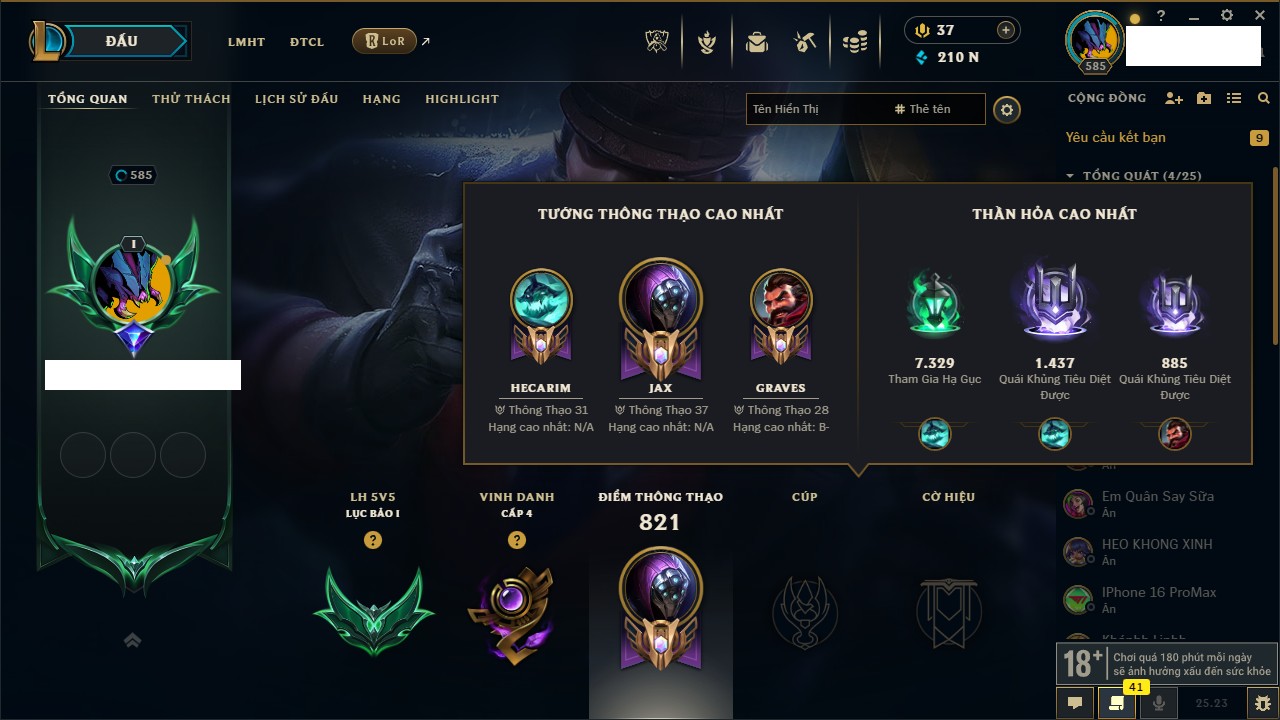Click the Tên Hiển Thị search field
Viewport: 1280px width, 720px height.
coord(817,109)
